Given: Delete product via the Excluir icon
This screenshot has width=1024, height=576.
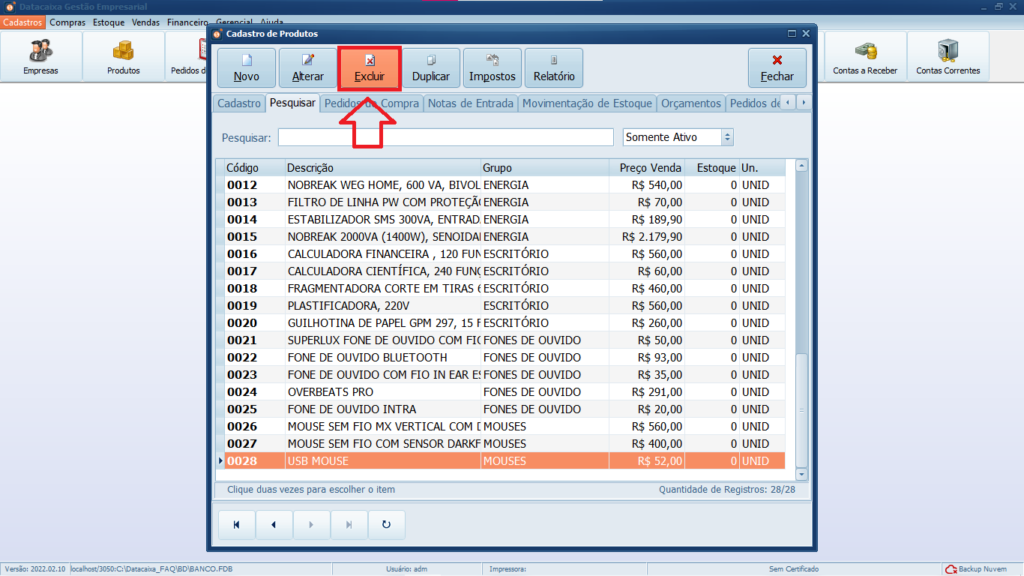Looking at the screenshot, I should click(x=369, y=67).
